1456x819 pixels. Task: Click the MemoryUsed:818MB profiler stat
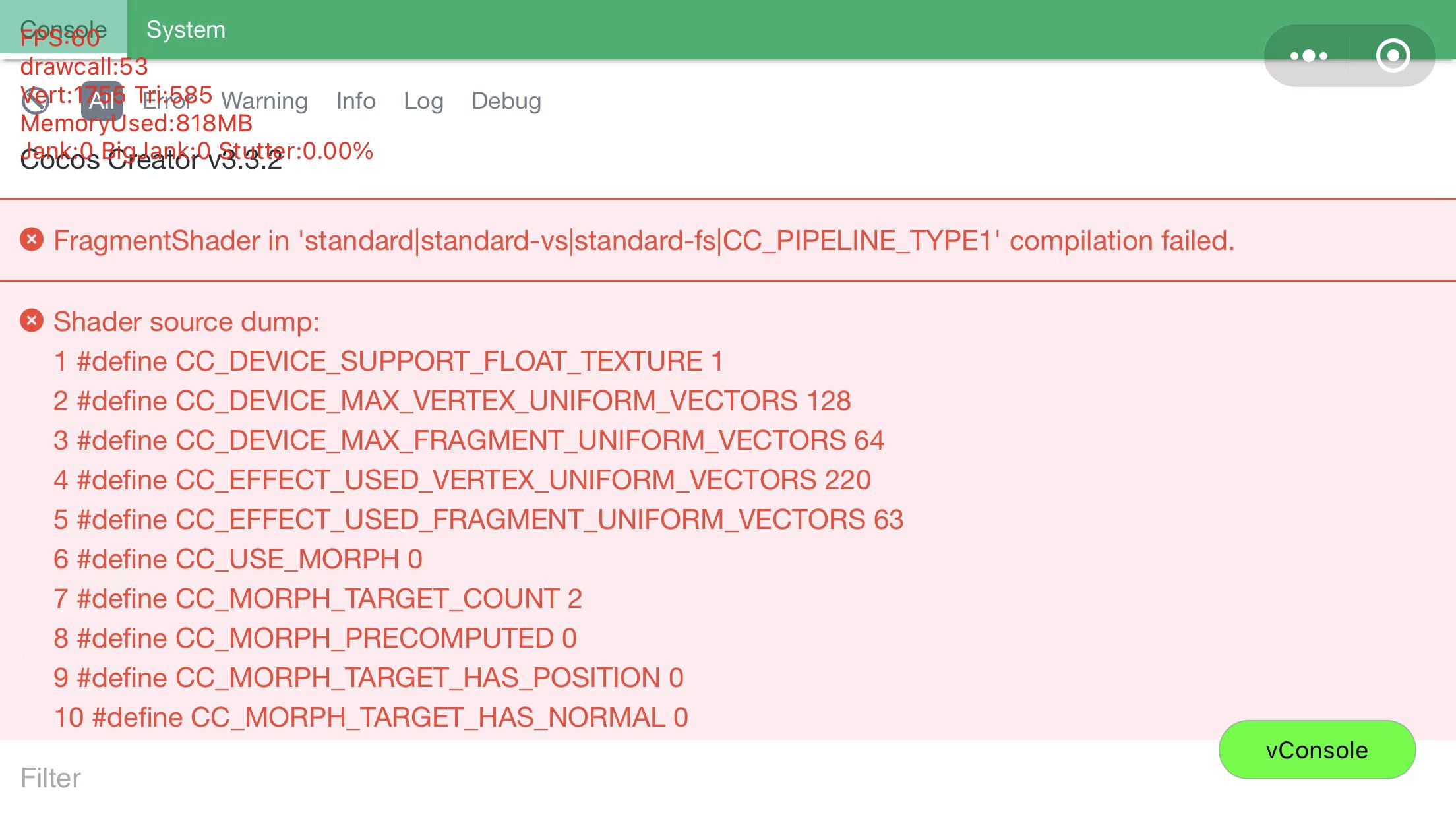tap(136, 123)
